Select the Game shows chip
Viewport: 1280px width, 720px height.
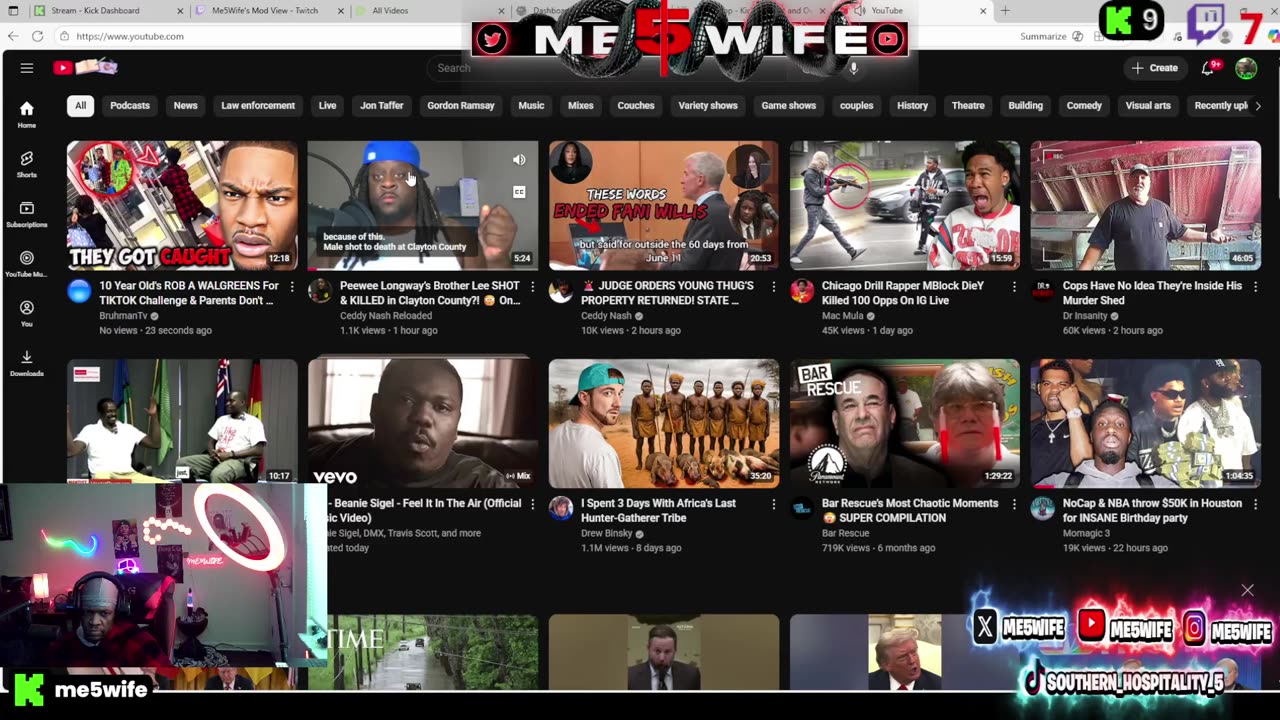click(x=788, y=106)
